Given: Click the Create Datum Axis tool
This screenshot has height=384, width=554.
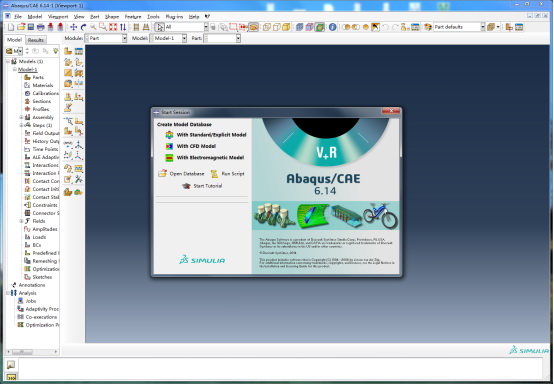Looking at the screenshot, I should 78,144.
